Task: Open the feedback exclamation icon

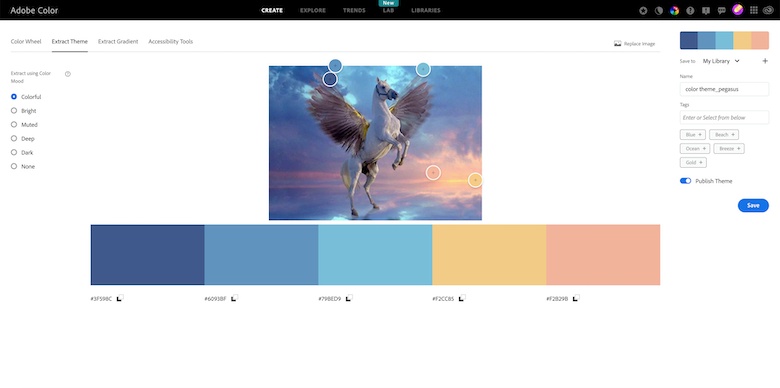Action: pos(706,10)
